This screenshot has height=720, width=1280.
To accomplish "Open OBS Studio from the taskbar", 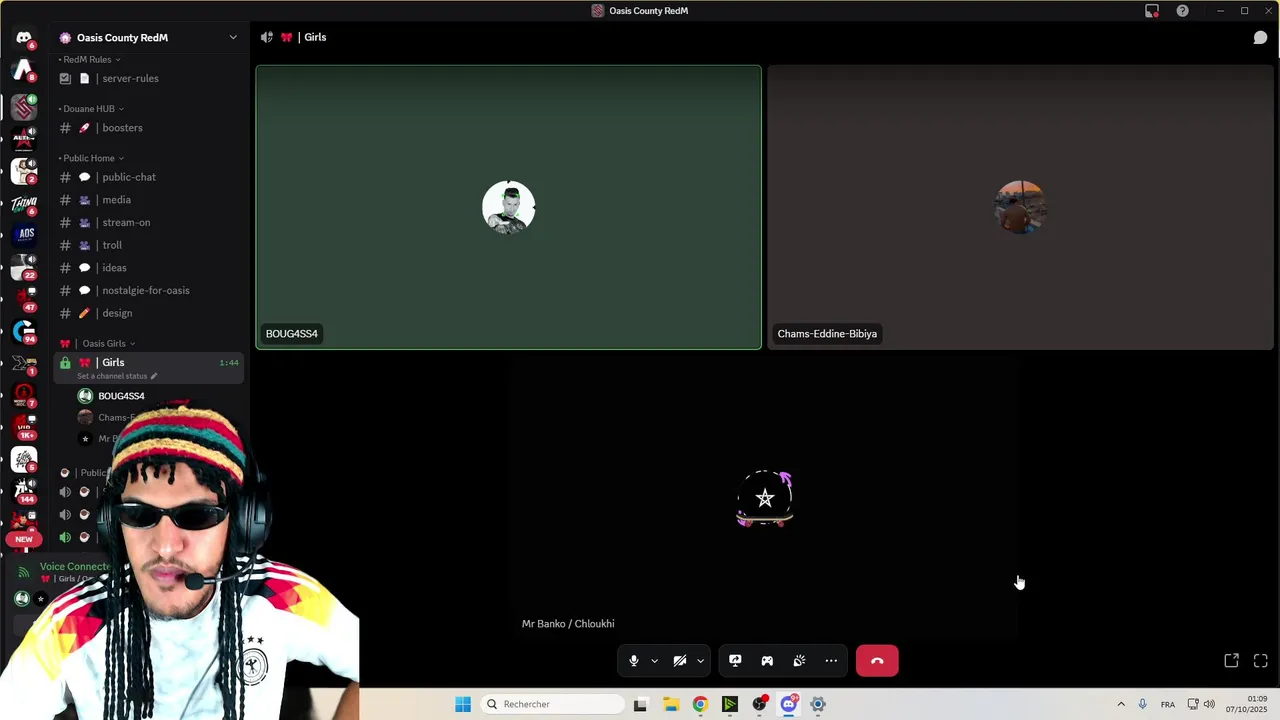I will click(x=759, y=704).
